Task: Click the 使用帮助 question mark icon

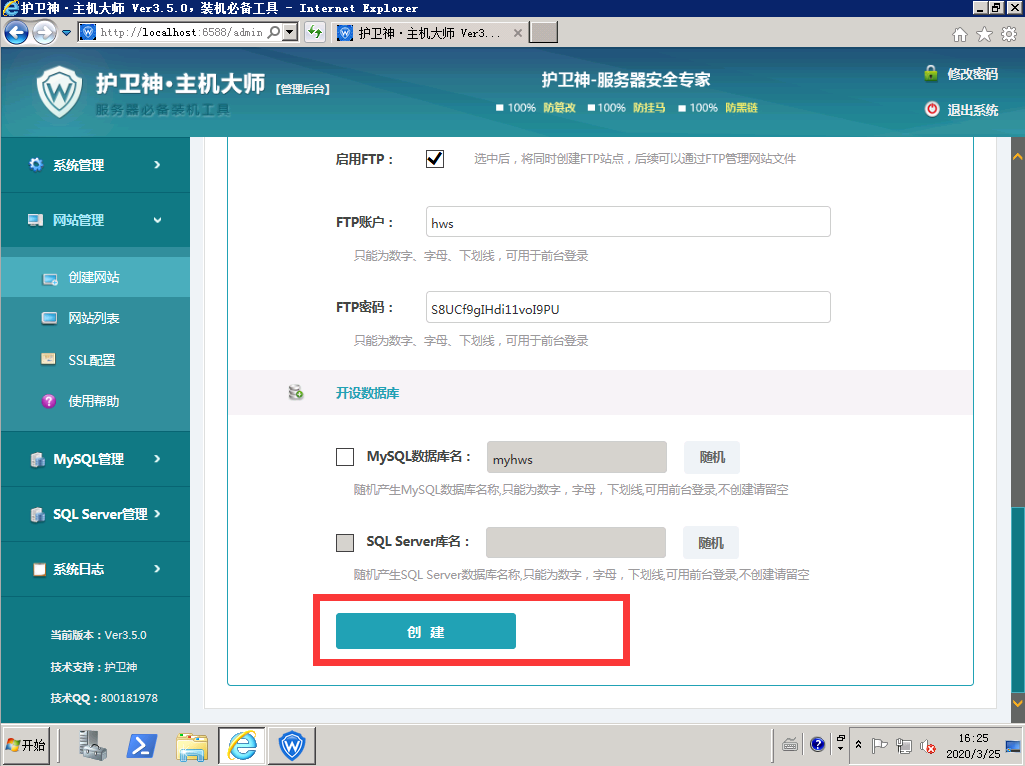Action: (x=48, y=401)
